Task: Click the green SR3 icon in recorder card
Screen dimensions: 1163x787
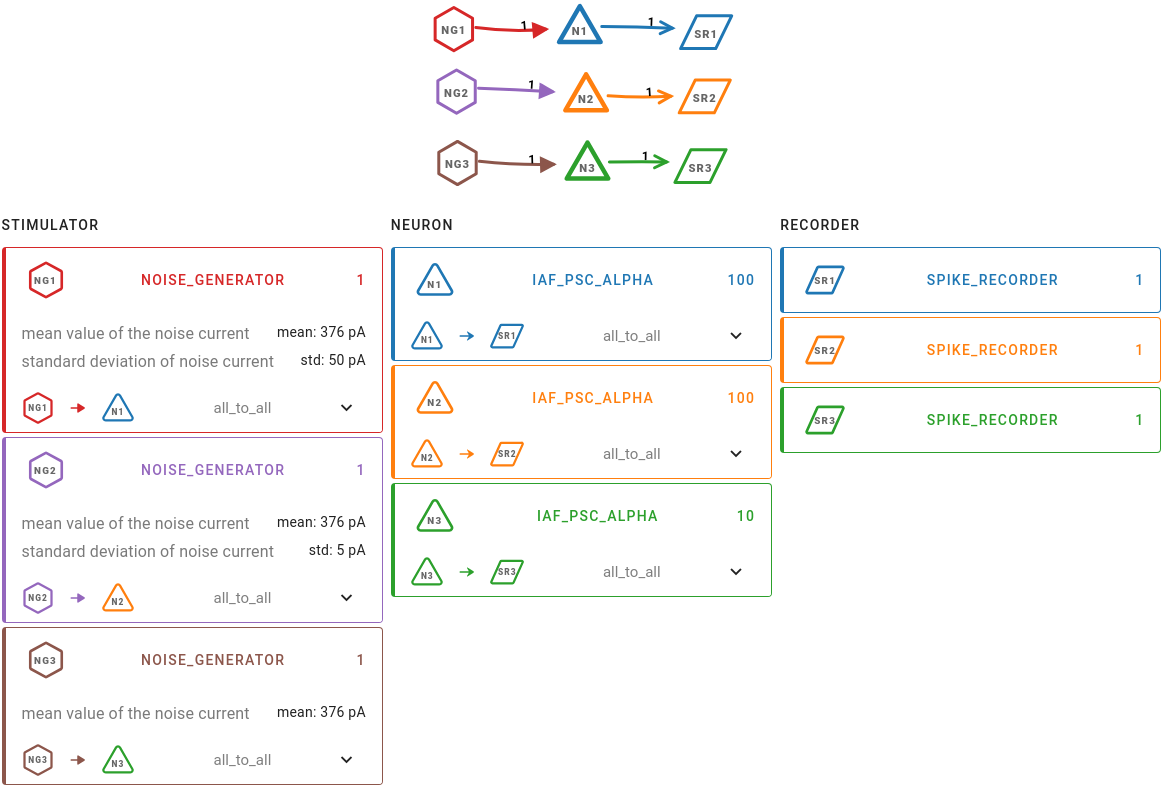Action: click(825, 420)
